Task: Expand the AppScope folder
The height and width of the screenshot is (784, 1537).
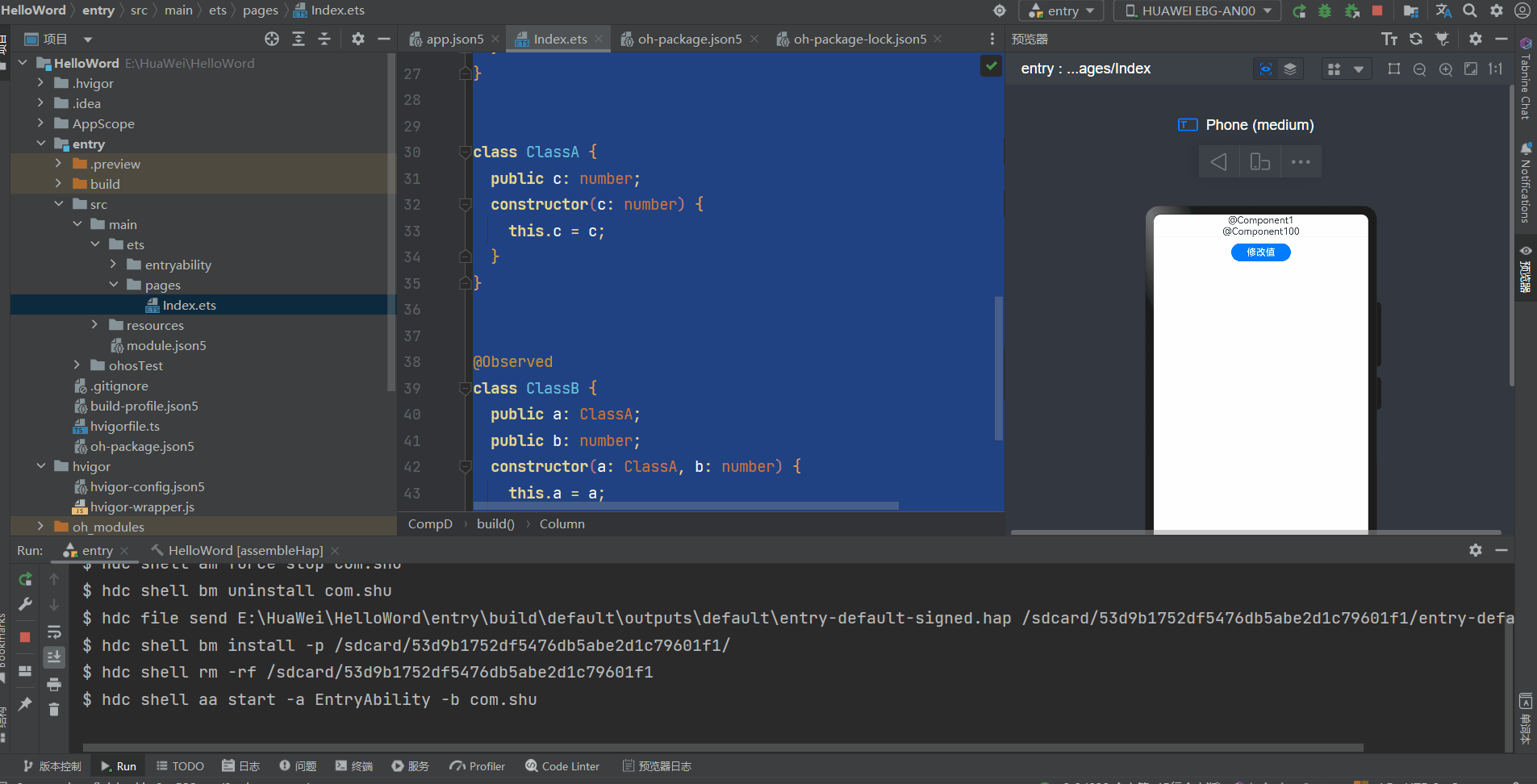Action: 40,123
